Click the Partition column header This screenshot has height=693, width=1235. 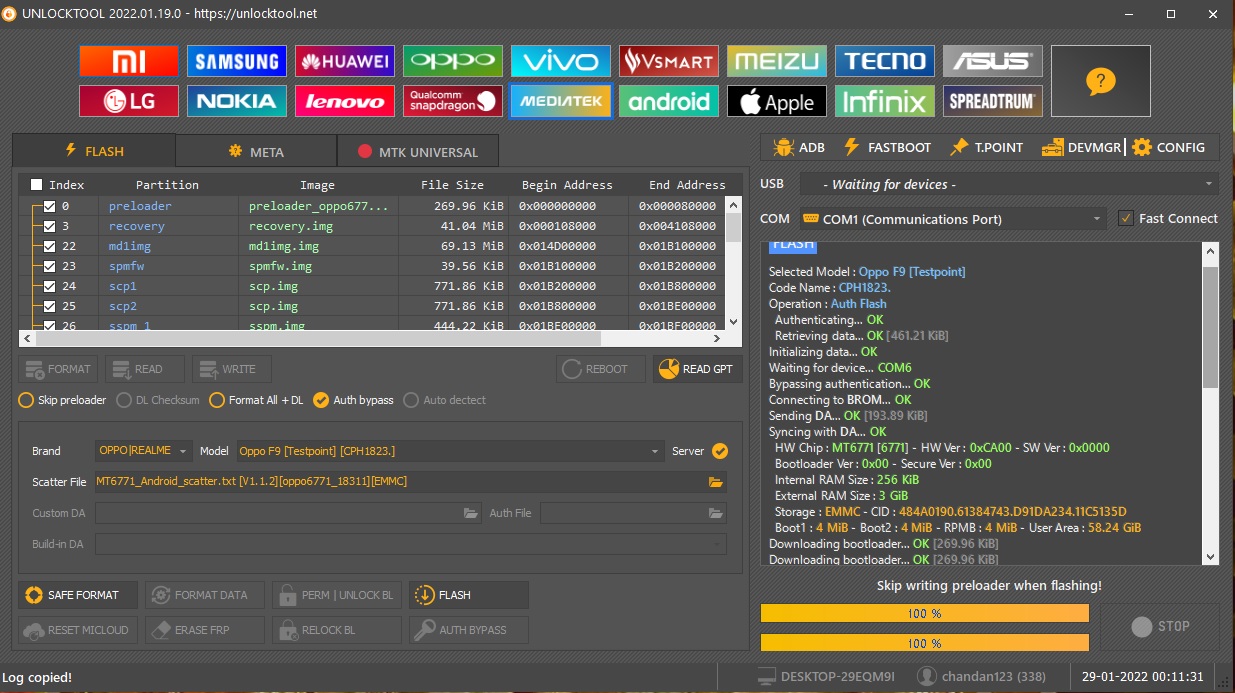(167, 185)
